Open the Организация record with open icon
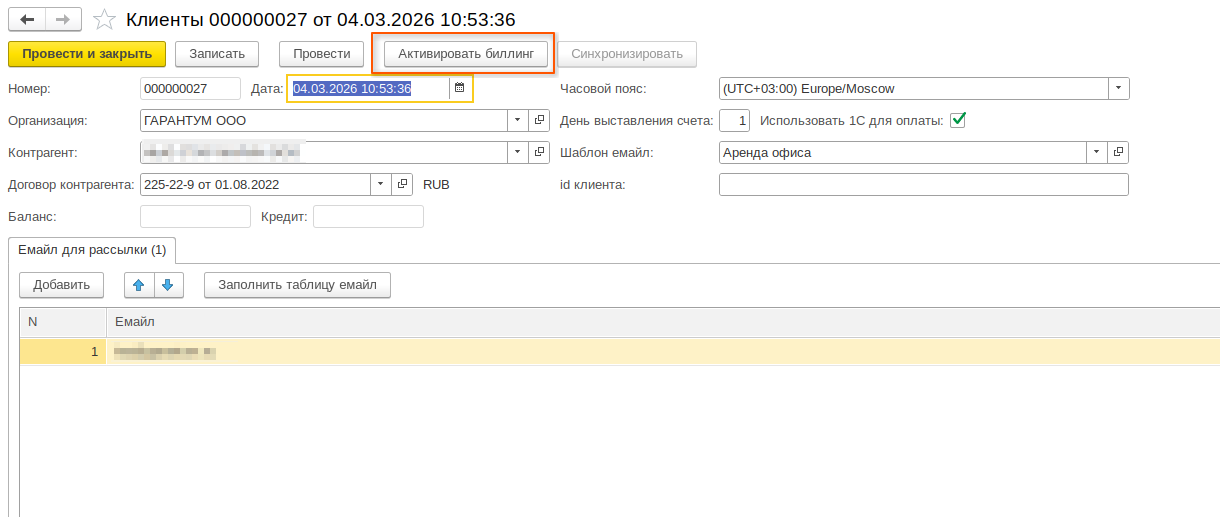The height and width of the screenshot is (517, 1220). [539, 121]
